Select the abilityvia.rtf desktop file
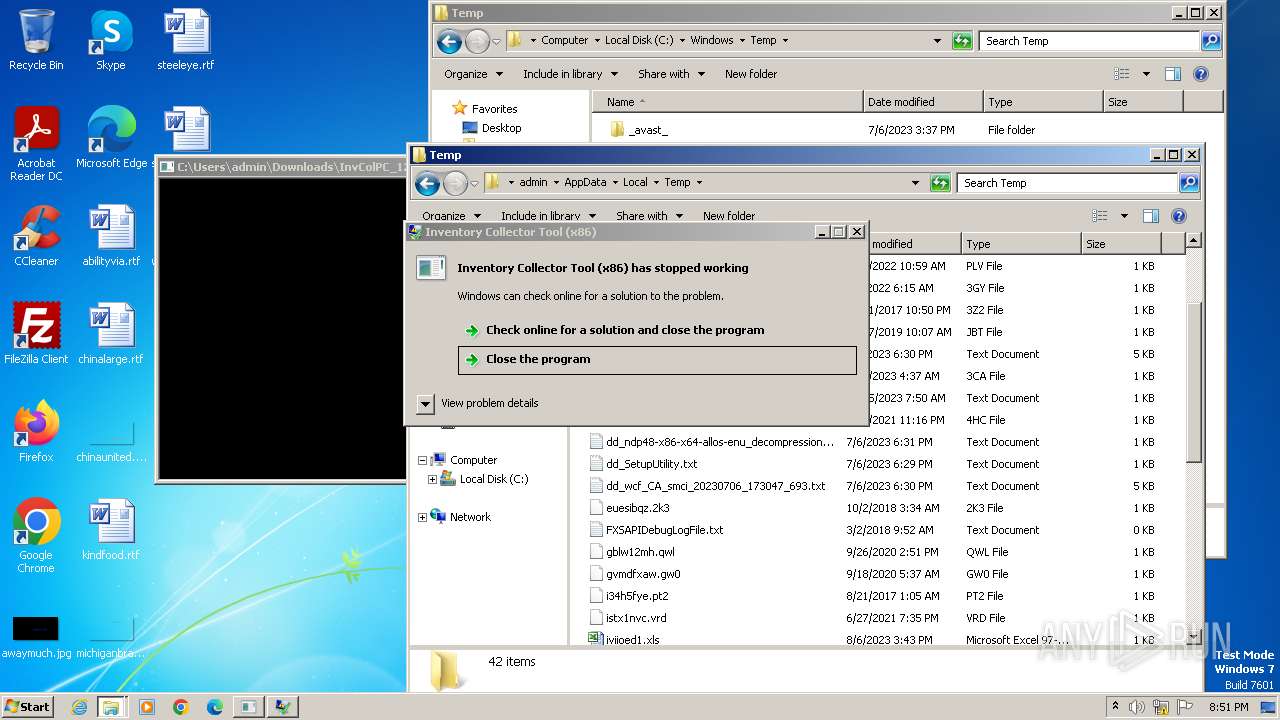1280x720 pixels. tap(111, 236)
